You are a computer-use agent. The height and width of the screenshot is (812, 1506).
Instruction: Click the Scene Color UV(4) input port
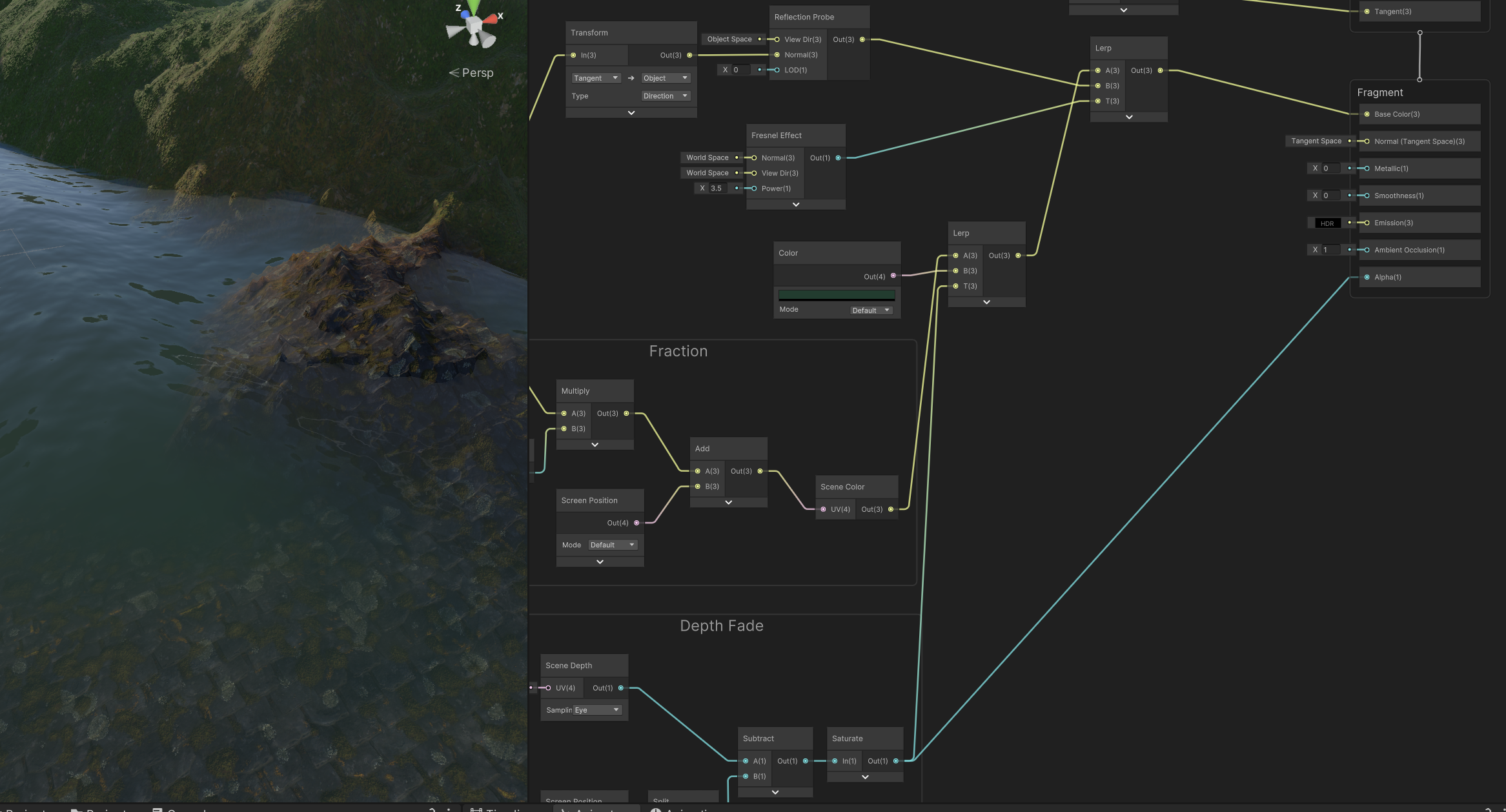823,509
